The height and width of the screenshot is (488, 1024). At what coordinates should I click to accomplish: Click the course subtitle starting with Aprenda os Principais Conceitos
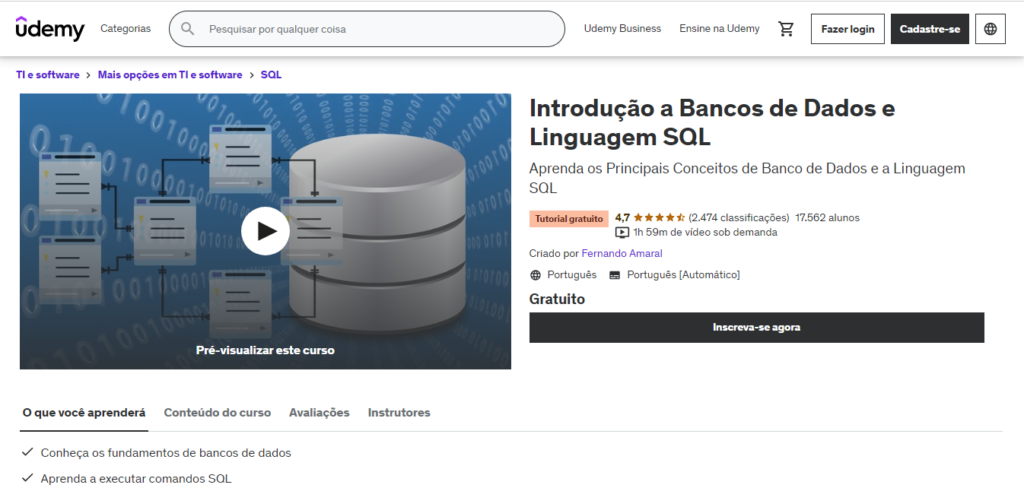click(747, 178)
